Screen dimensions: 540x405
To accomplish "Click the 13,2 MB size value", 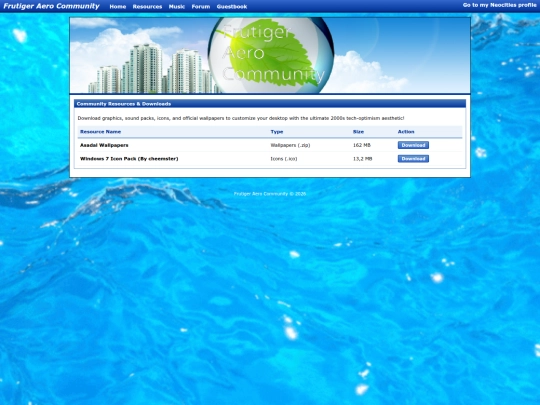I will [x=363, y=159].
